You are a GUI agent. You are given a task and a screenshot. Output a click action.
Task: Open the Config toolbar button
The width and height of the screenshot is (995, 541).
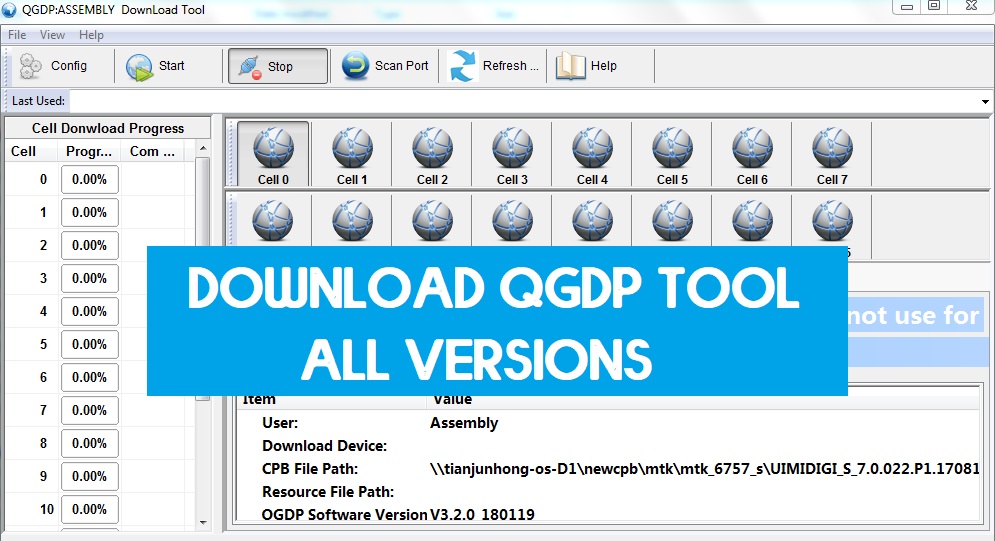coord(53,66)
